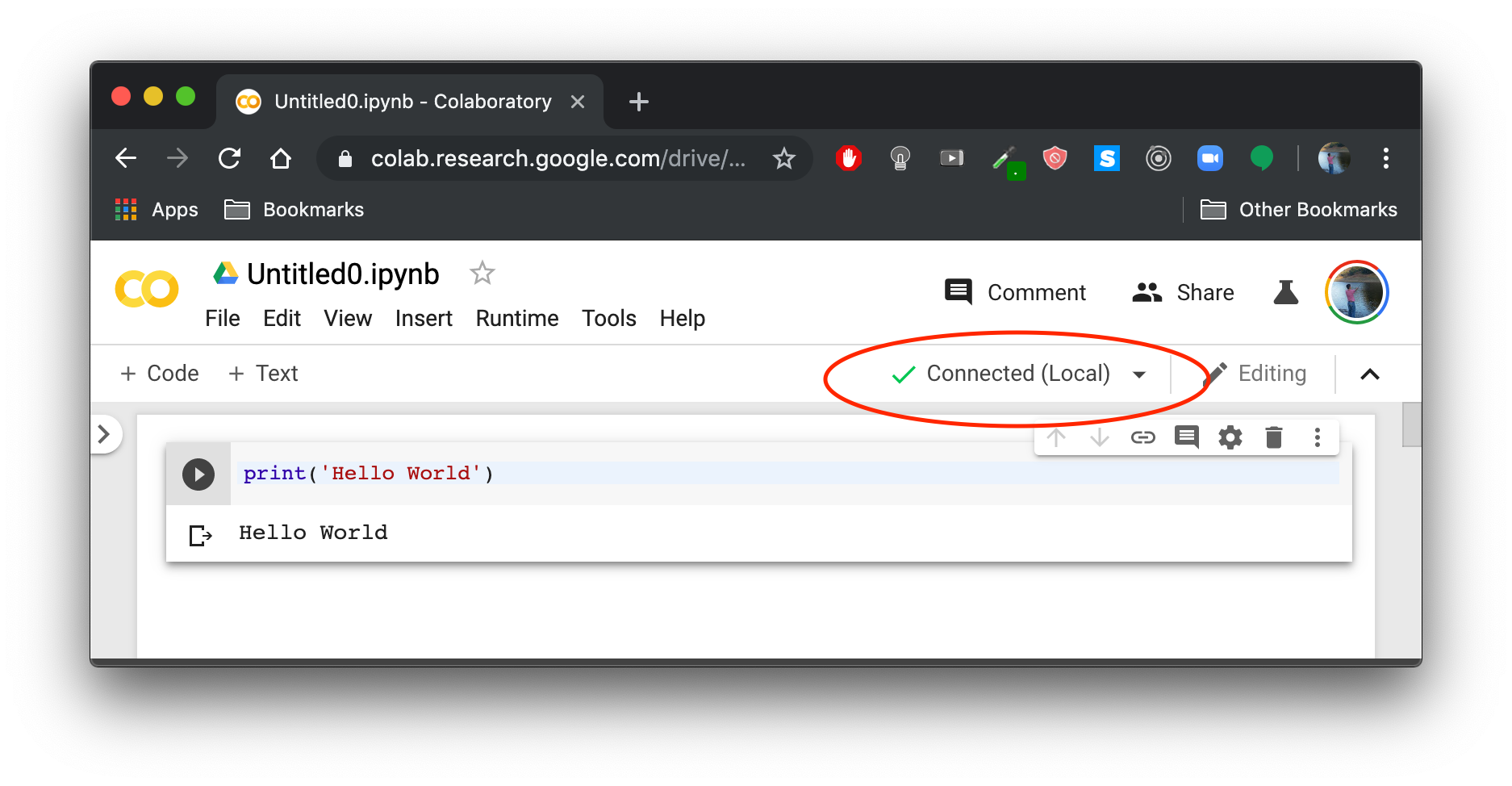The height and width of the screenshot is (786, 1512).
Task: Open Bookmarks folder
Action: tap(294, 210)
